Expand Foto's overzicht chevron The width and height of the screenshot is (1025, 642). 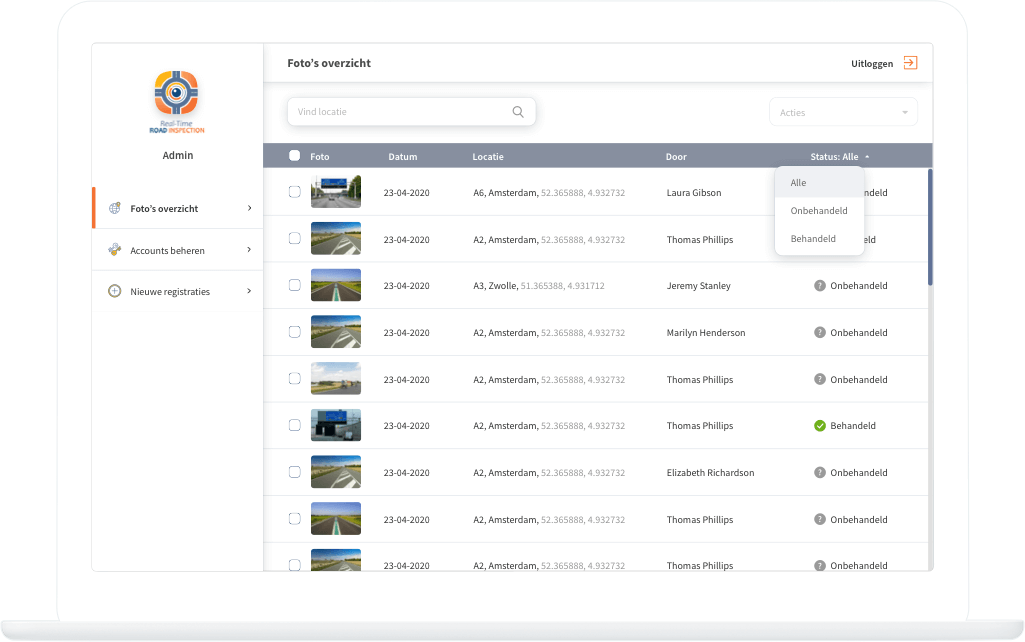250,208
